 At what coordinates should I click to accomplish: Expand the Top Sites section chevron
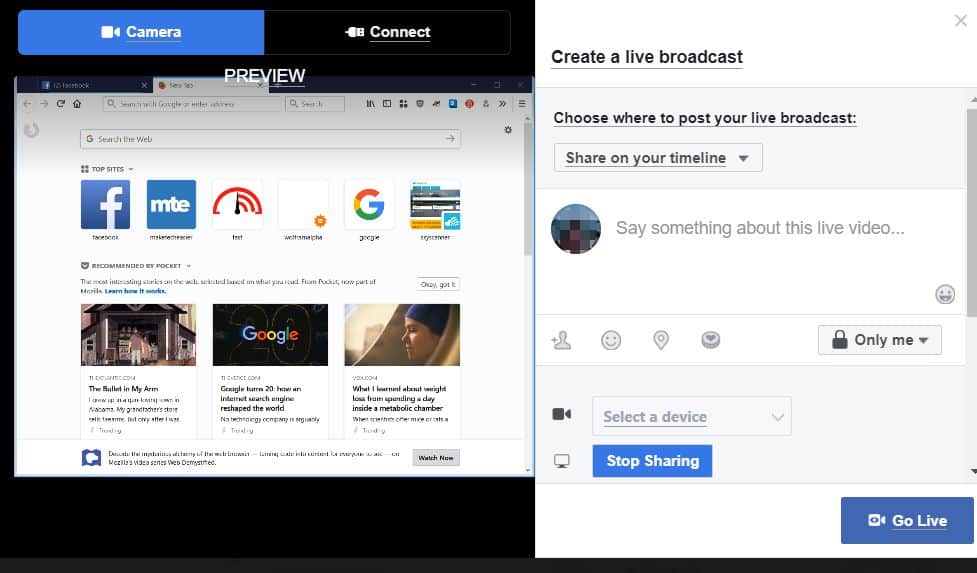tap(131, 169)
